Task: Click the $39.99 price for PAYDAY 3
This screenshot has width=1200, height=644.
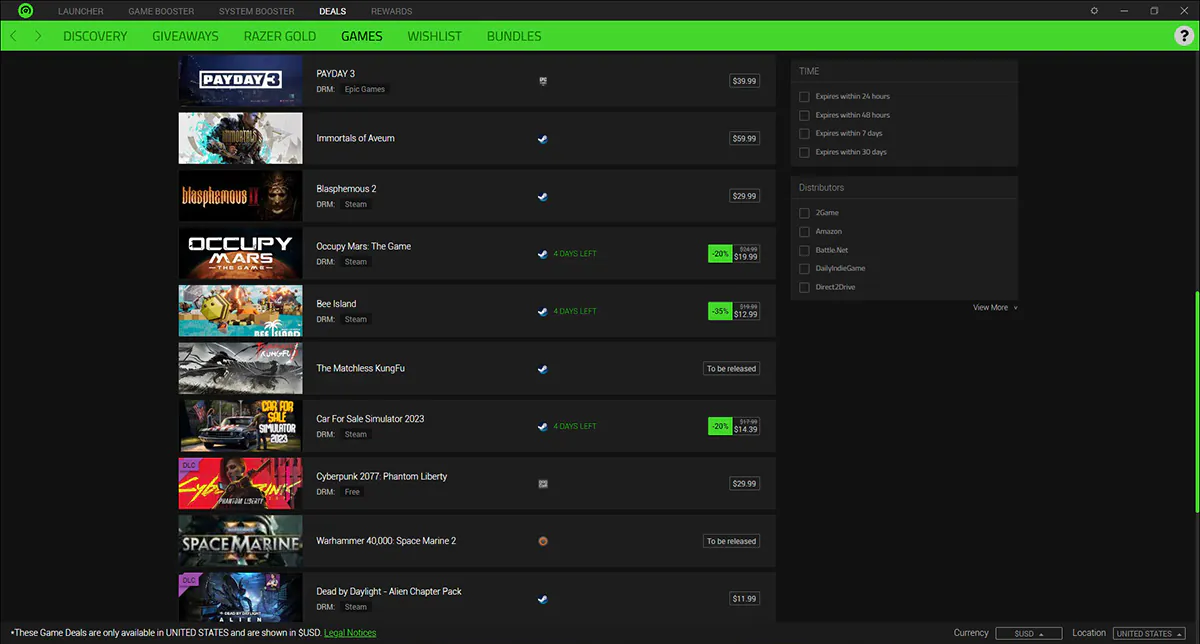Action: [744, 81]
